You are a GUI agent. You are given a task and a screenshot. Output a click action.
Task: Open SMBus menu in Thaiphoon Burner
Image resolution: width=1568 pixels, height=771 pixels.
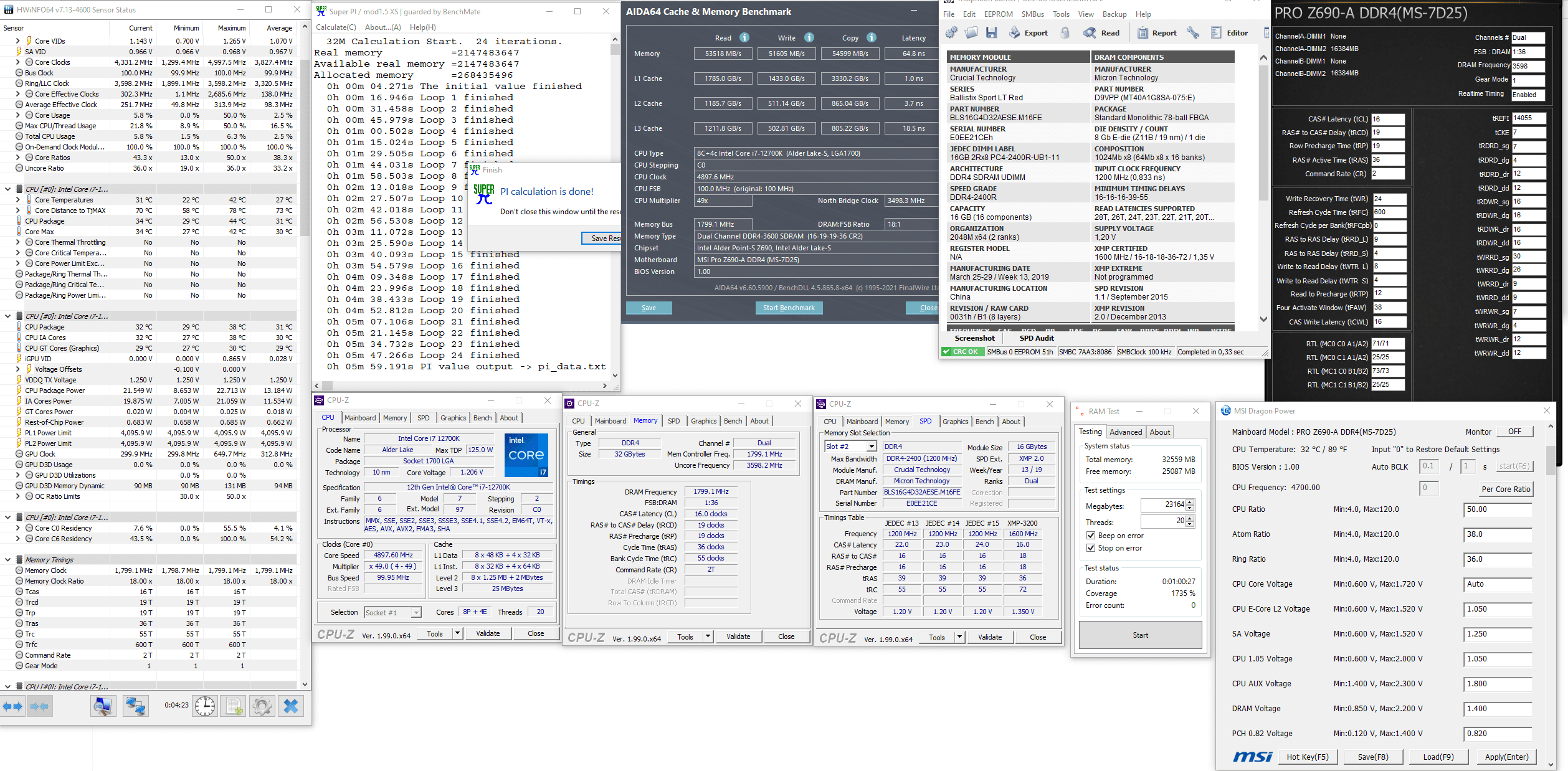pos(1033,14)
